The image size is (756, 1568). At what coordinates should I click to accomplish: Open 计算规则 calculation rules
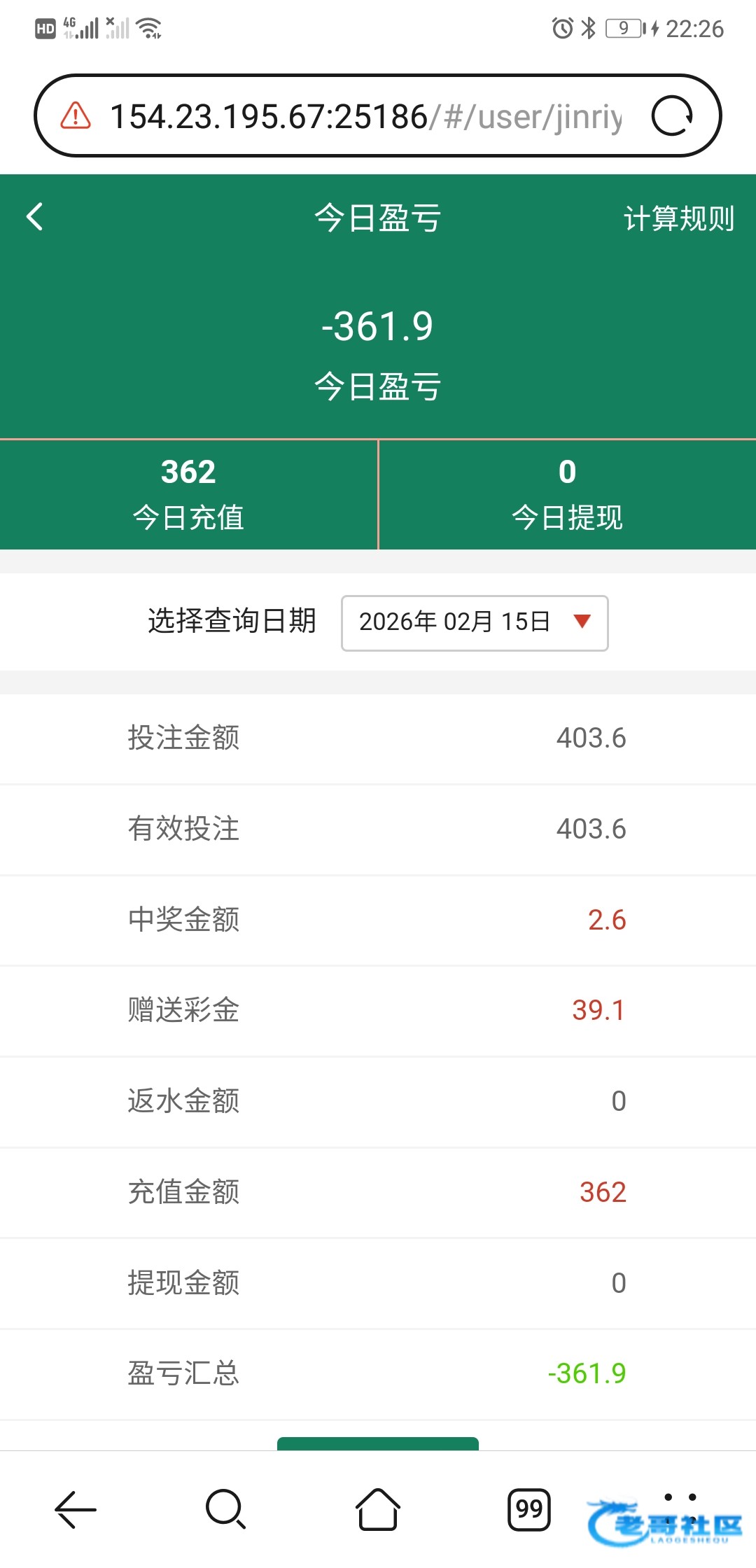678,218
